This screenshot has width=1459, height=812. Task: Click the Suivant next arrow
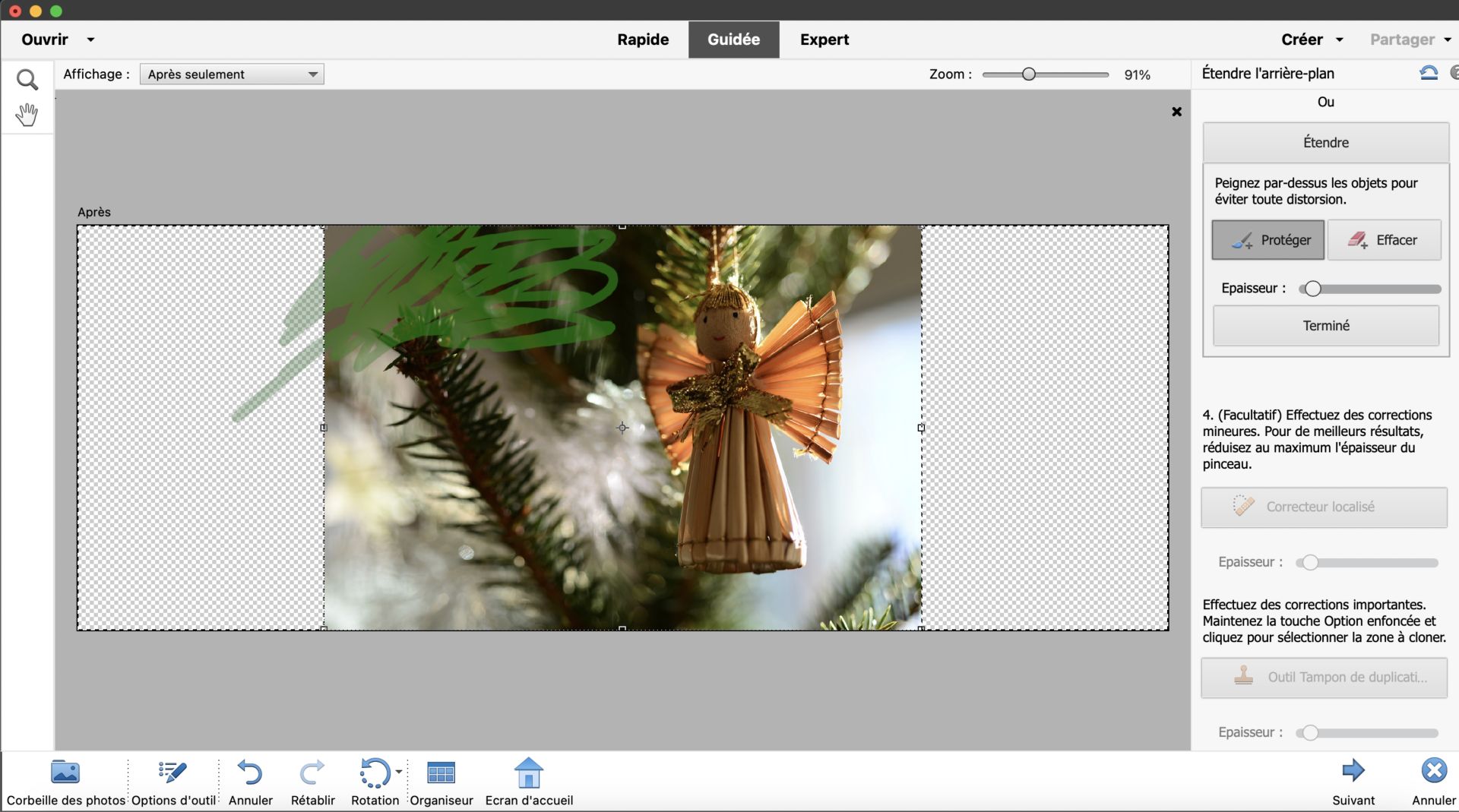click(x=1353, y=770)
